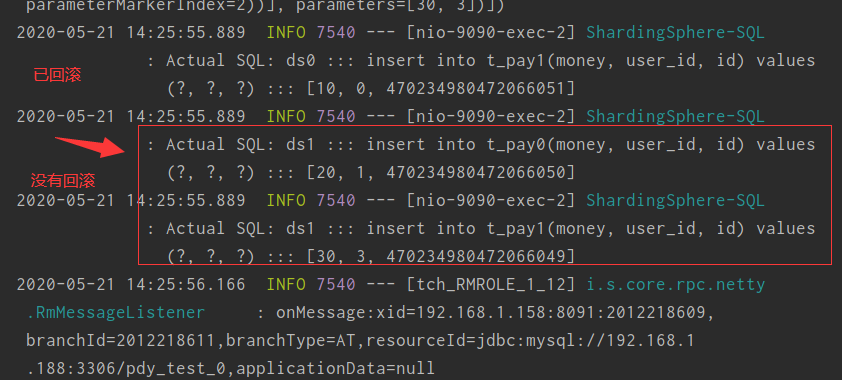Image resolution: width=842 pixels, height=380 pixels.
Task: Click the logger package "i.s.core.rpc.netty"
Action: pos(676,284)
